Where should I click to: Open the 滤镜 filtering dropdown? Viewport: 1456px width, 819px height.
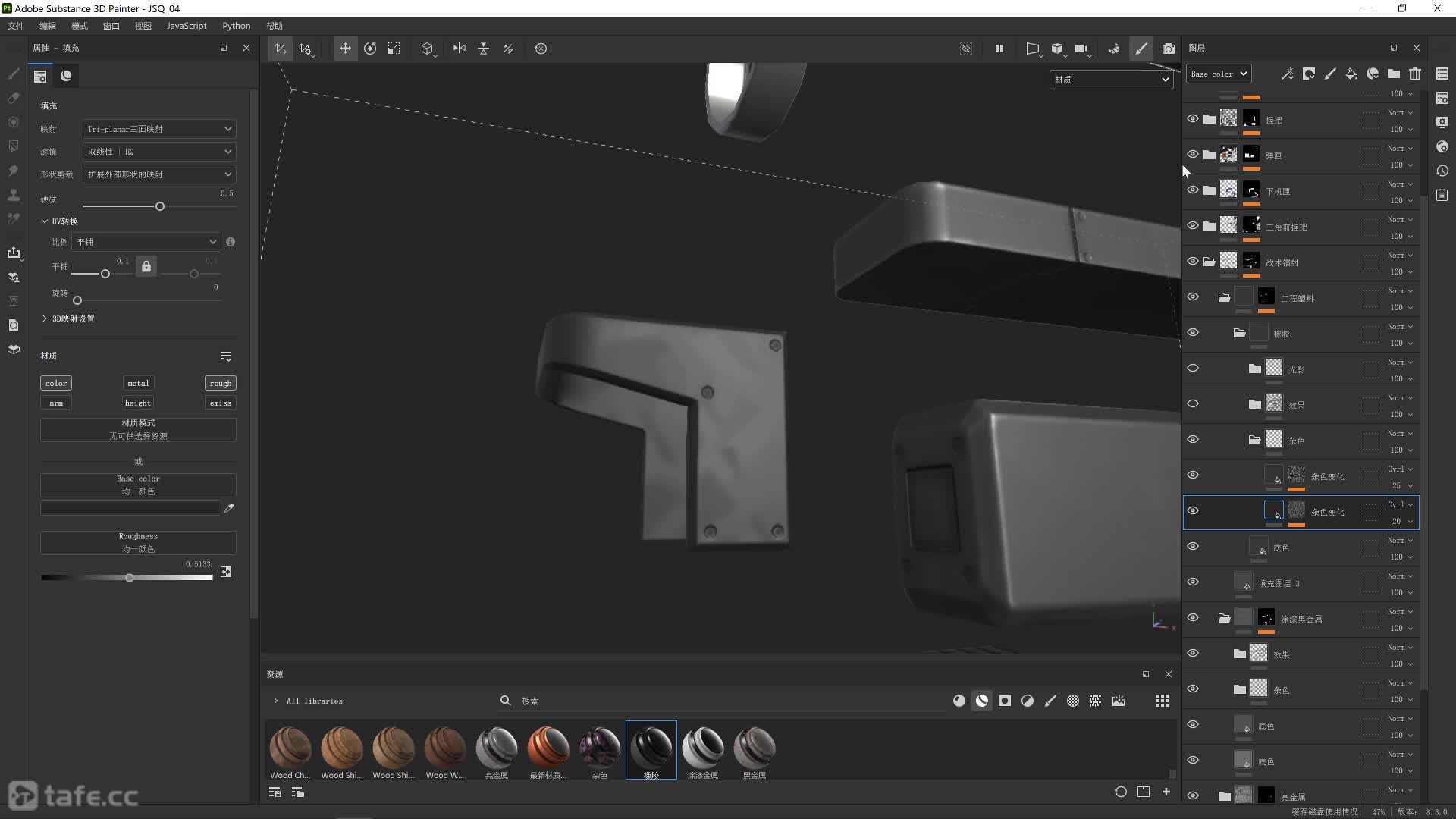pyautogui.click(x=159, y=152)
